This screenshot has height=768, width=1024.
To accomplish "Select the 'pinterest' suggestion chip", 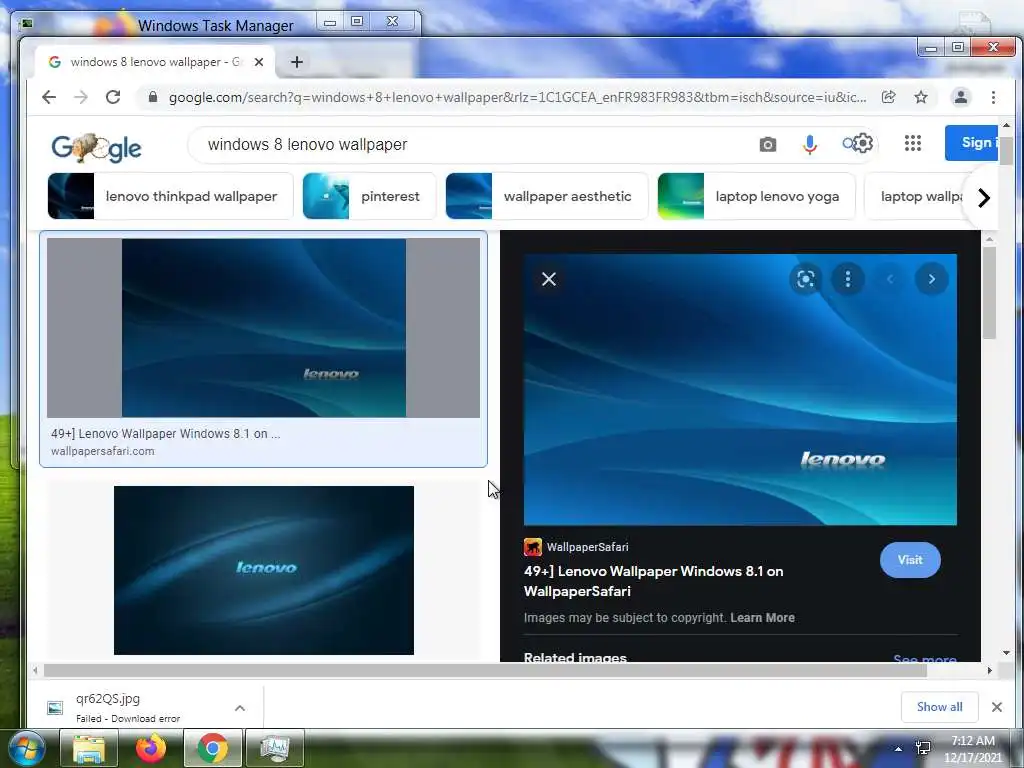I will pos(369,196).
